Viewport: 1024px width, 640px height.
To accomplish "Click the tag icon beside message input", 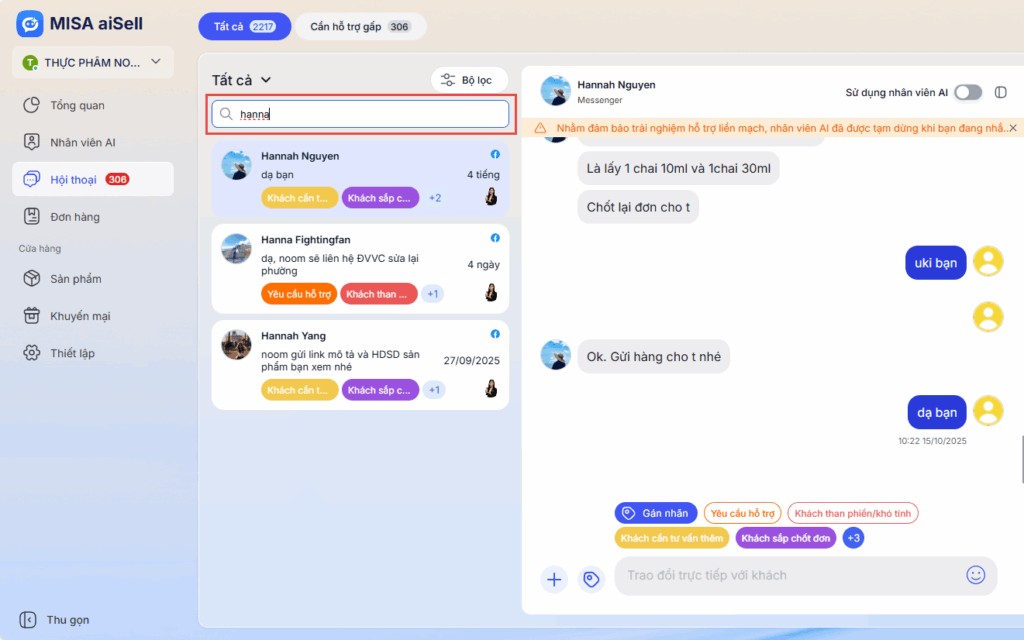I will click(591, 579).
